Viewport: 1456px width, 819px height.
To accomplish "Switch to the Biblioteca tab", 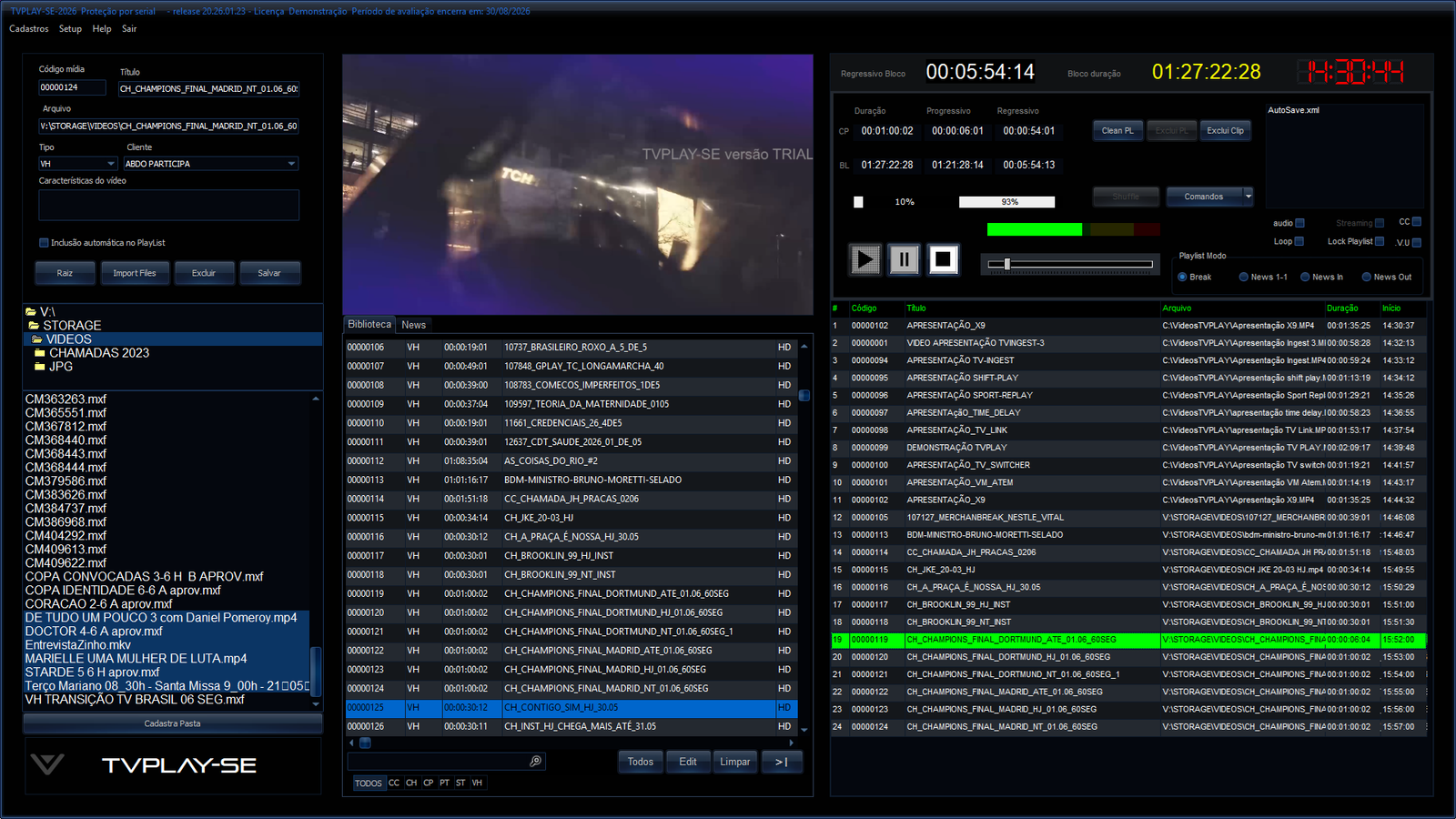I will coord(369,324).
